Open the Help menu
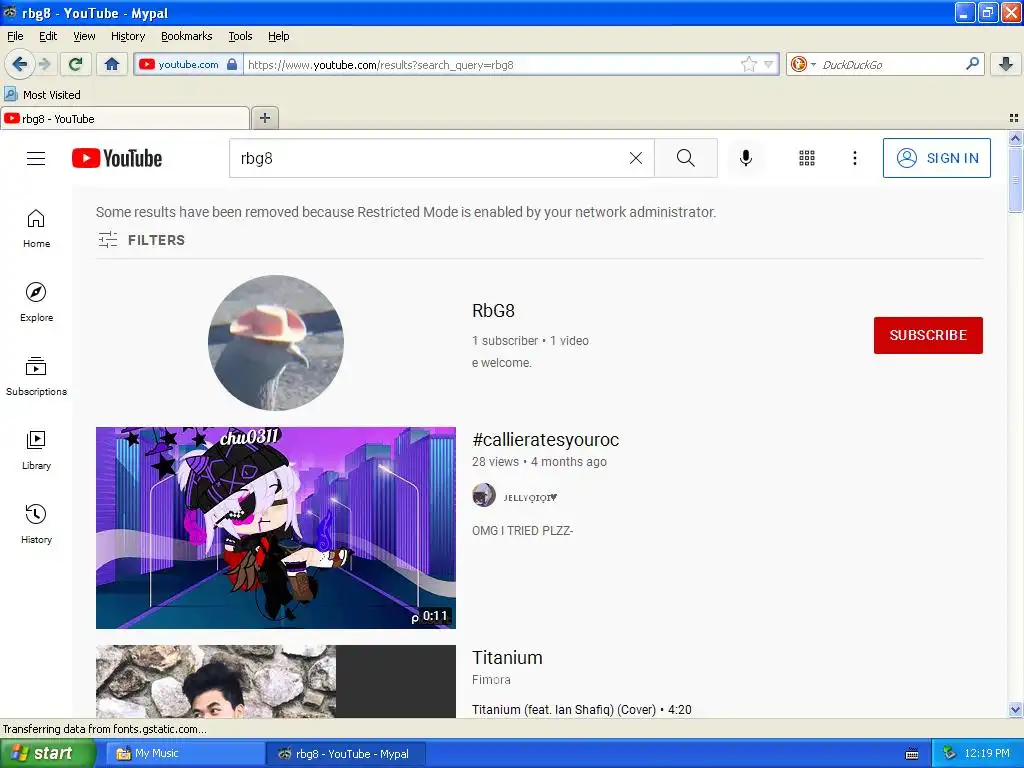The image size is (1024, 768). (x=279, y=36)
